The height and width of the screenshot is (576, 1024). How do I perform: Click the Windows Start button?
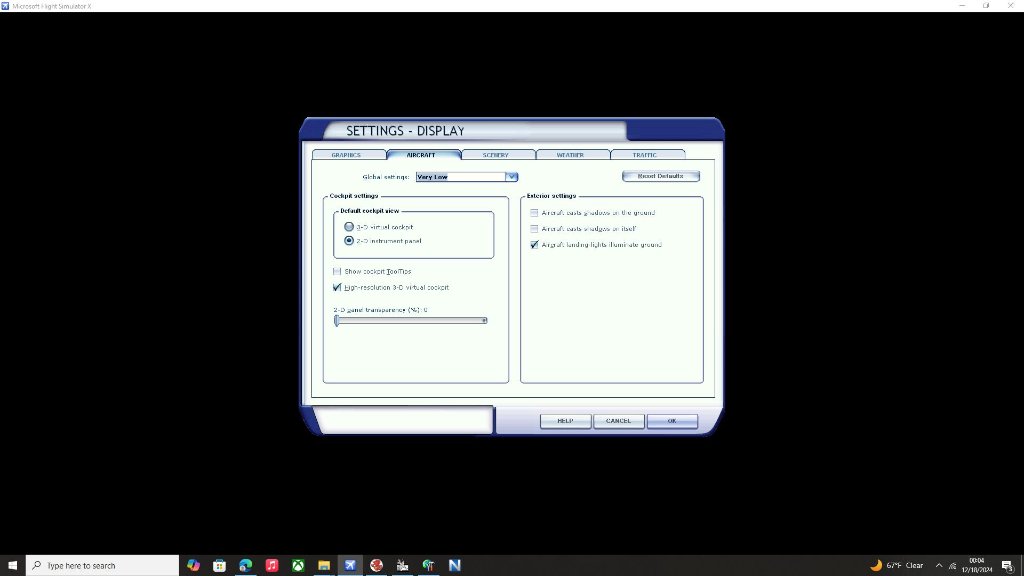pyautogui.click(x=11, y=565)
